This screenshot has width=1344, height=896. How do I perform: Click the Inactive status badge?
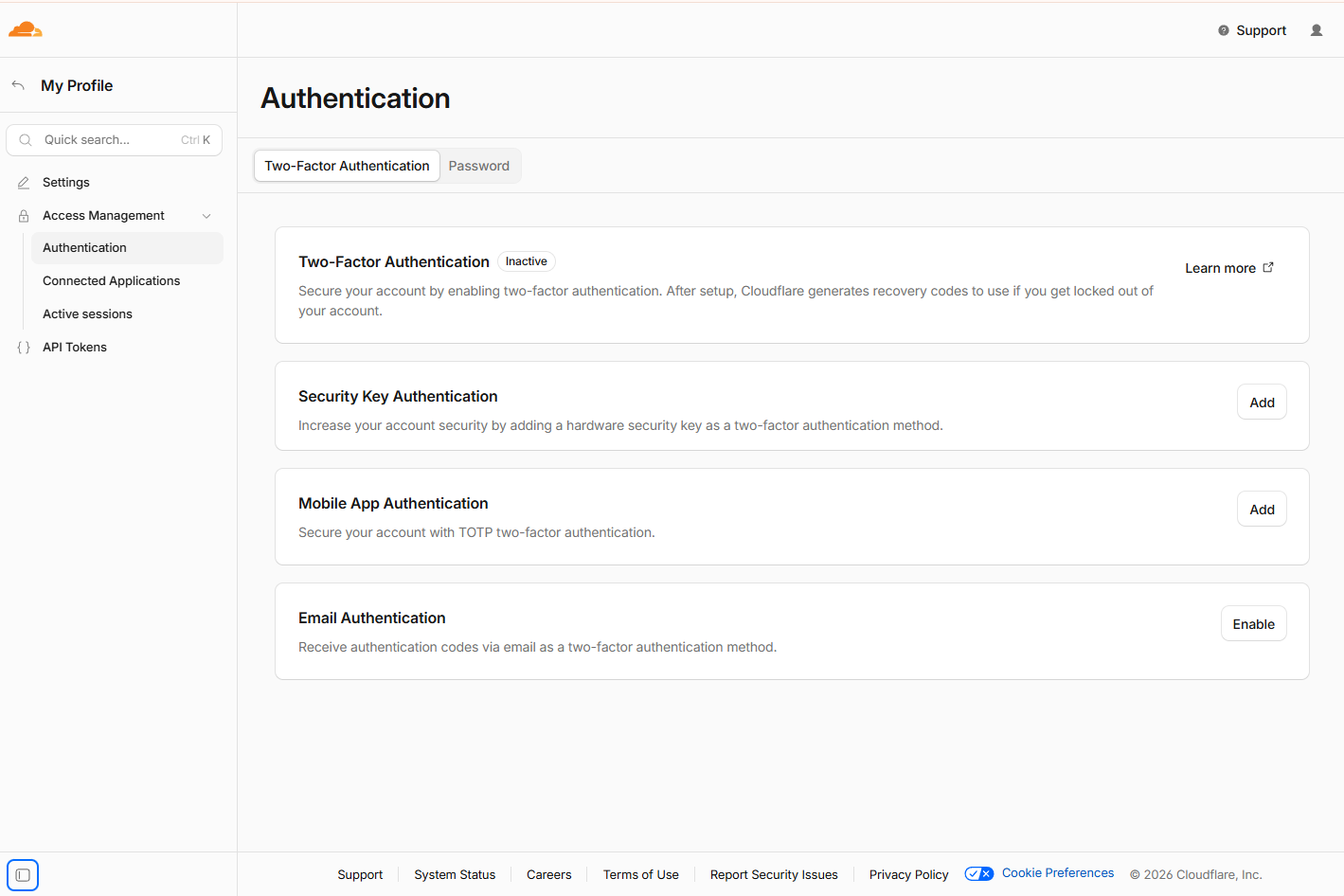[x=527, y=261]
